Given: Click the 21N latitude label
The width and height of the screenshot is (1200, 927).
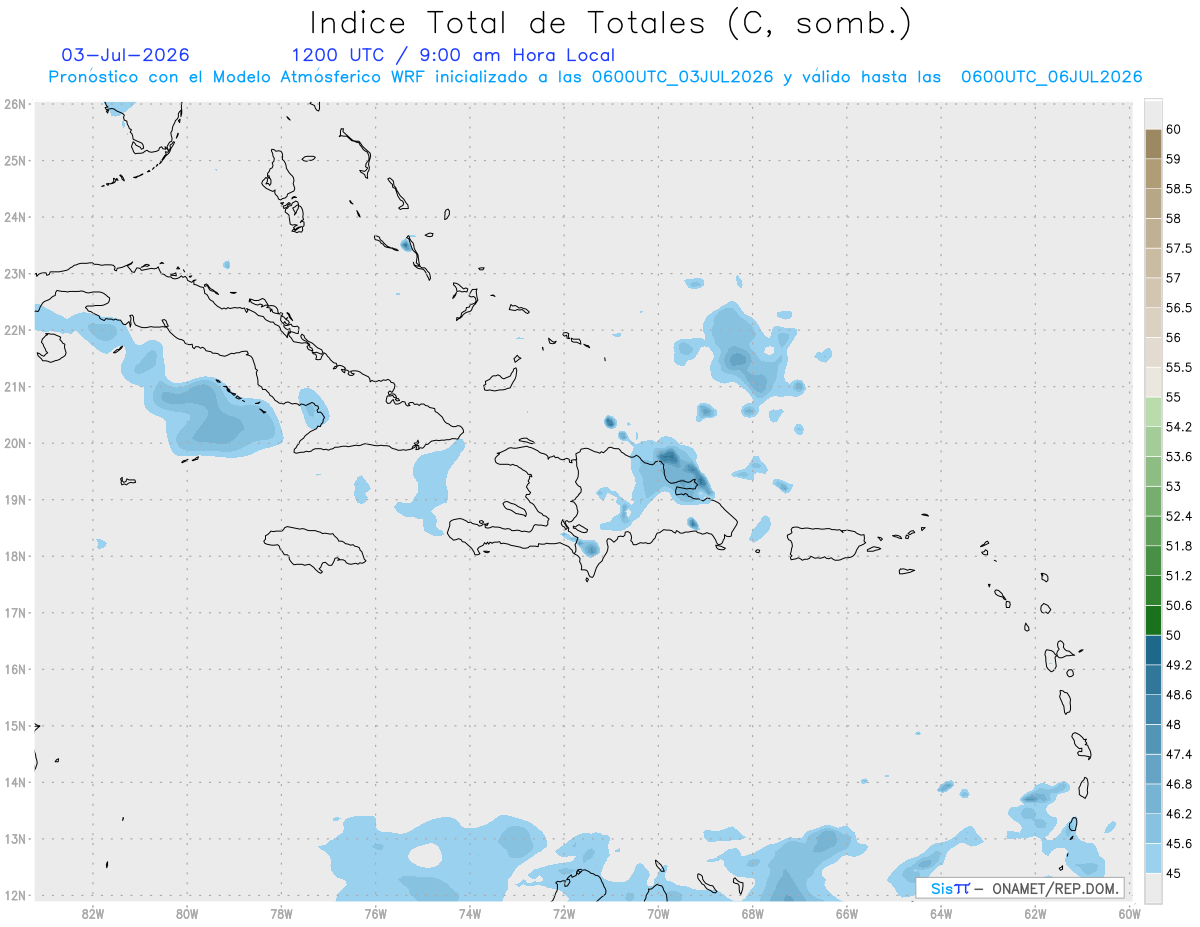Looking at the screenshot, I should tap(15, 387).
